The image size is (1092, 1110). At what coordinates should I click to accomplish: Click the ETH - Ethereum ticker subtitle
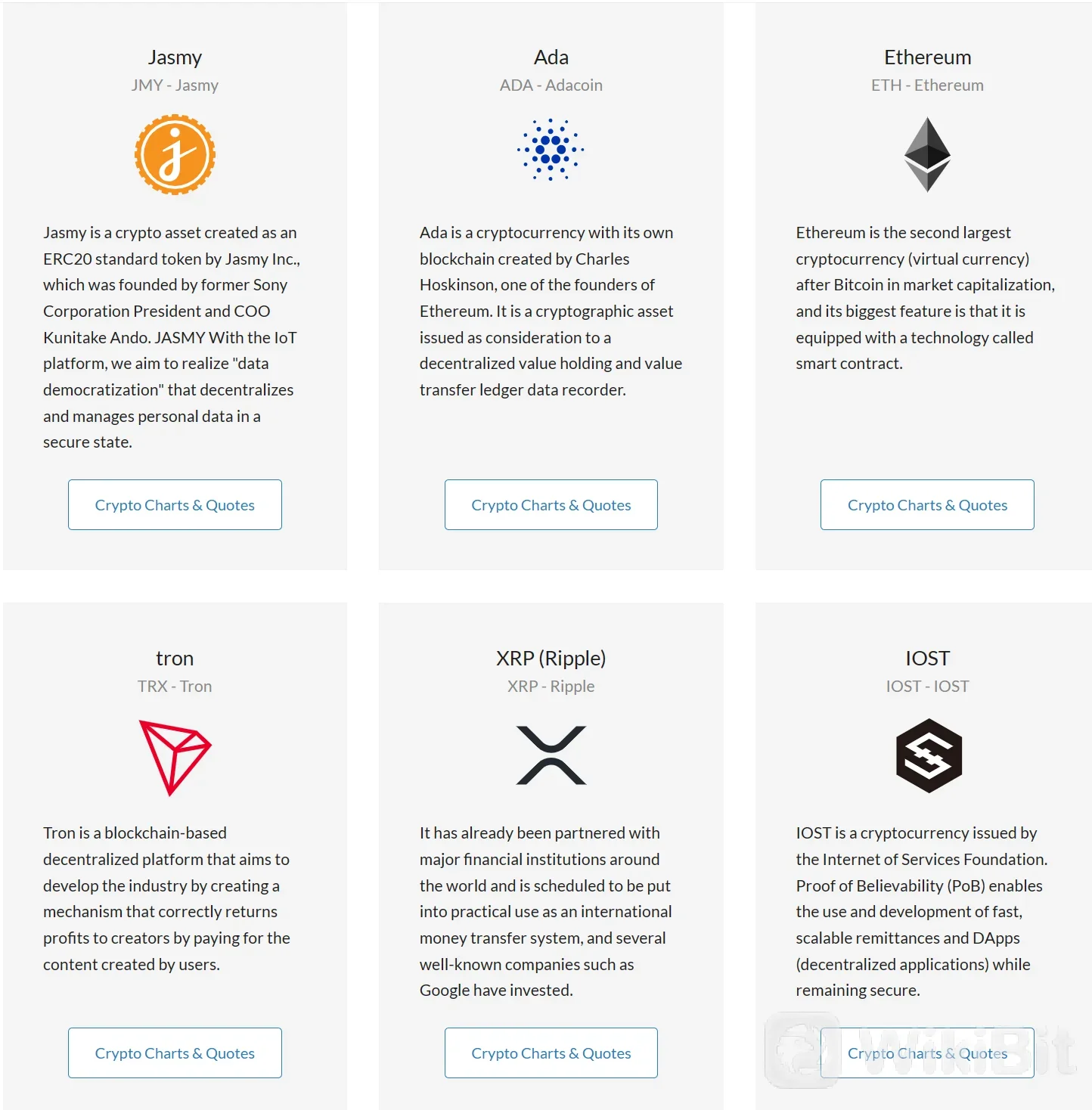point(927,85)
